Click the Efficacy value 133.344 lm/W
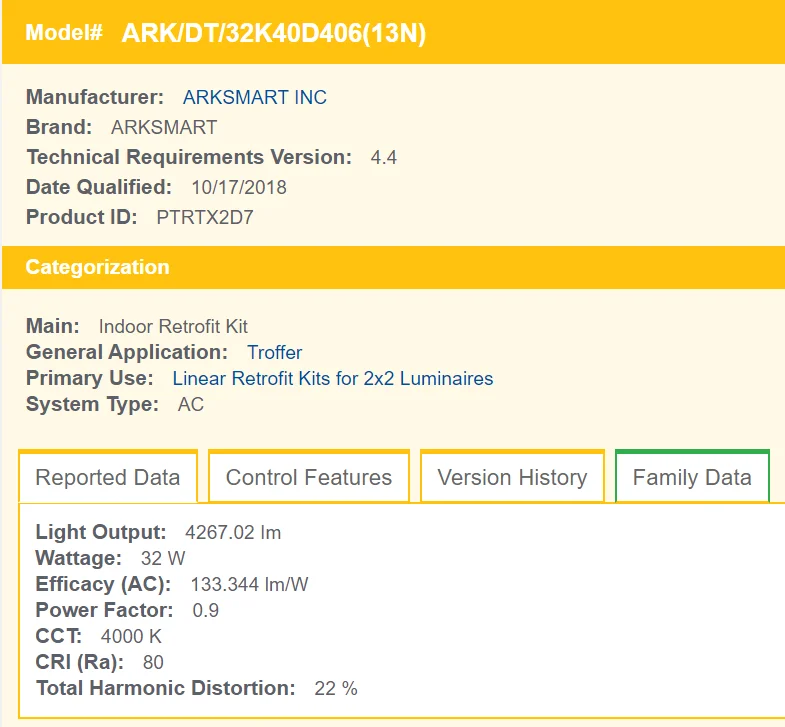This screenshot has height=727, width=785. (249, 584)
